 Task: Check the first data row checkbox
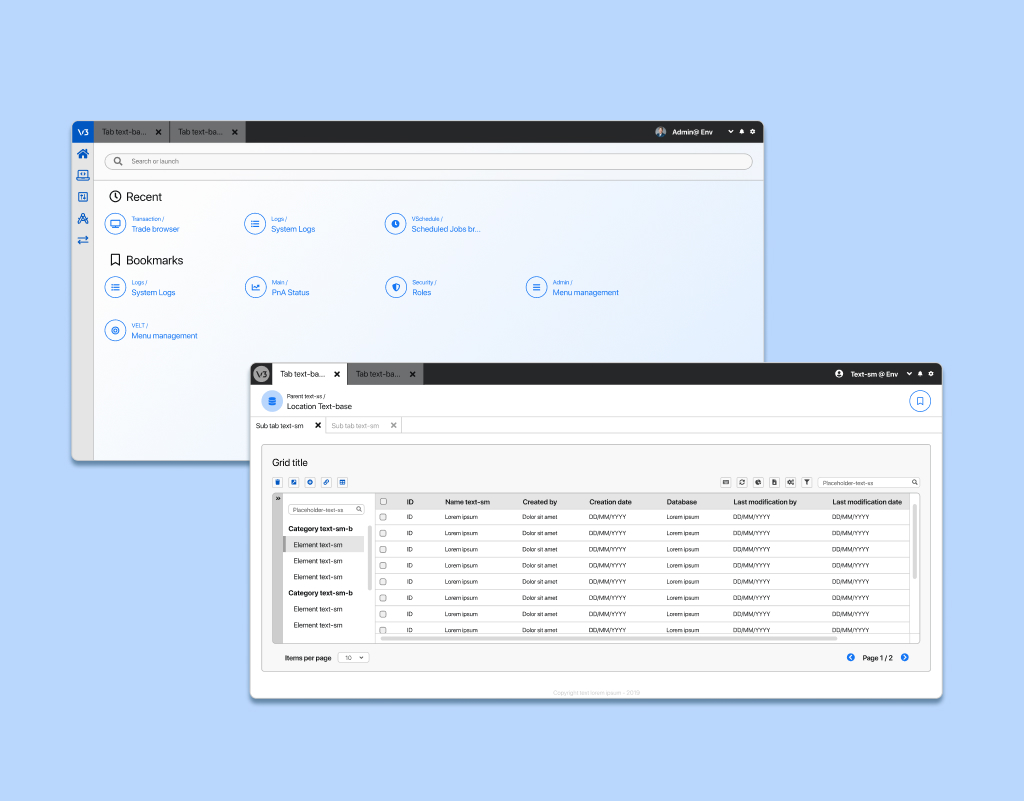click(x=383, y=517)
